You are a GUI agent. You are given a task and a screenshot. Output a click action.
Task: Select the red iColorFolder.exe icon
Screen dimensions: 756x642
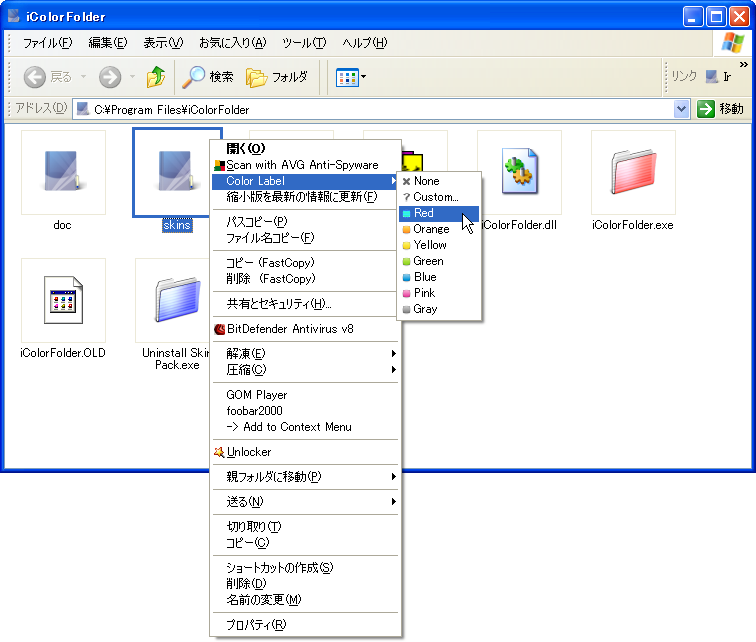coord(633,172)
